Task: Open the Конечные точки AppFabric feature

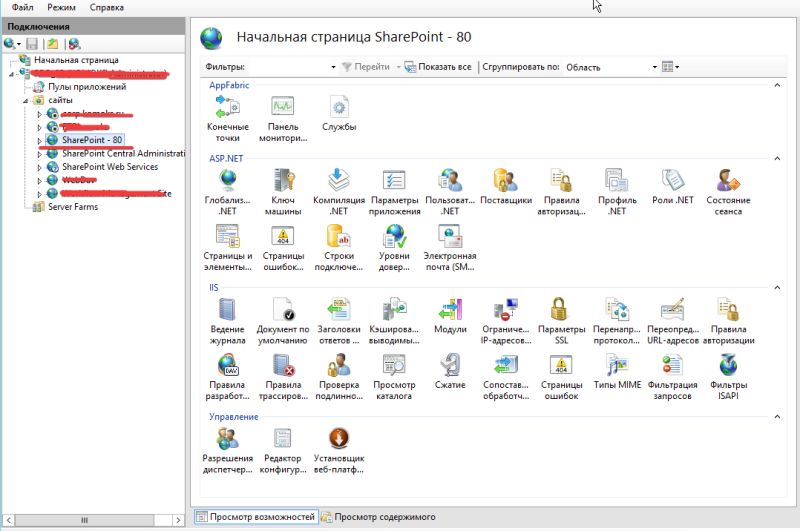Action: [228, 119]
